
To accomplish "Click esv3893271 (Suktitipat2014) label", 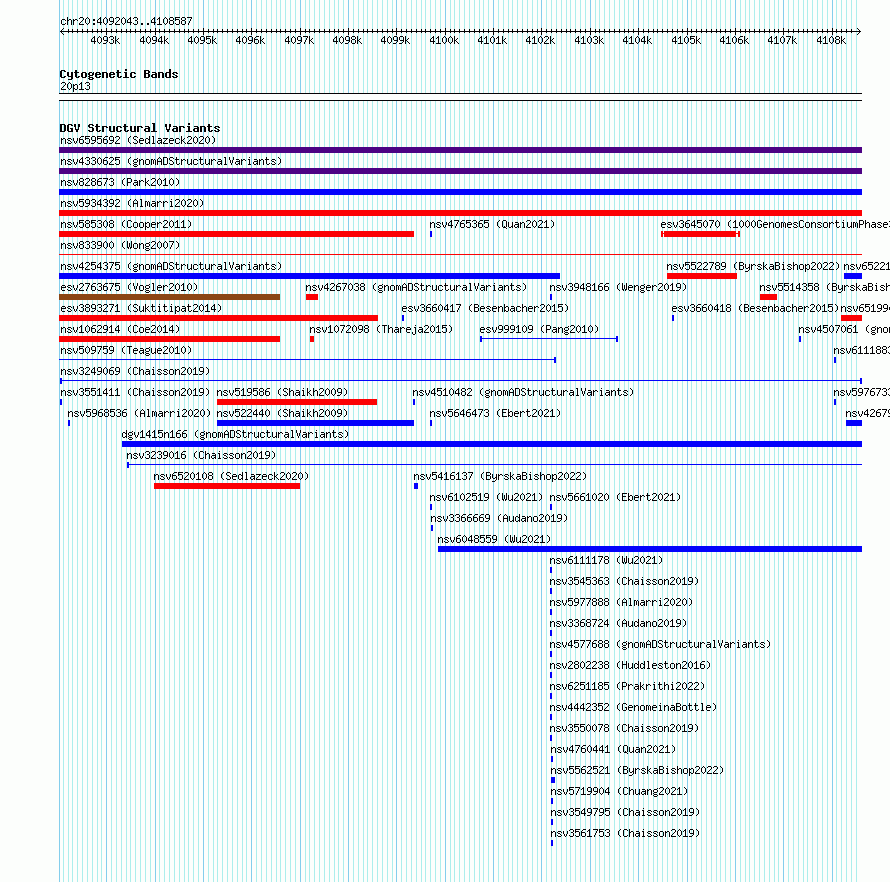I will tap(141, 308).
